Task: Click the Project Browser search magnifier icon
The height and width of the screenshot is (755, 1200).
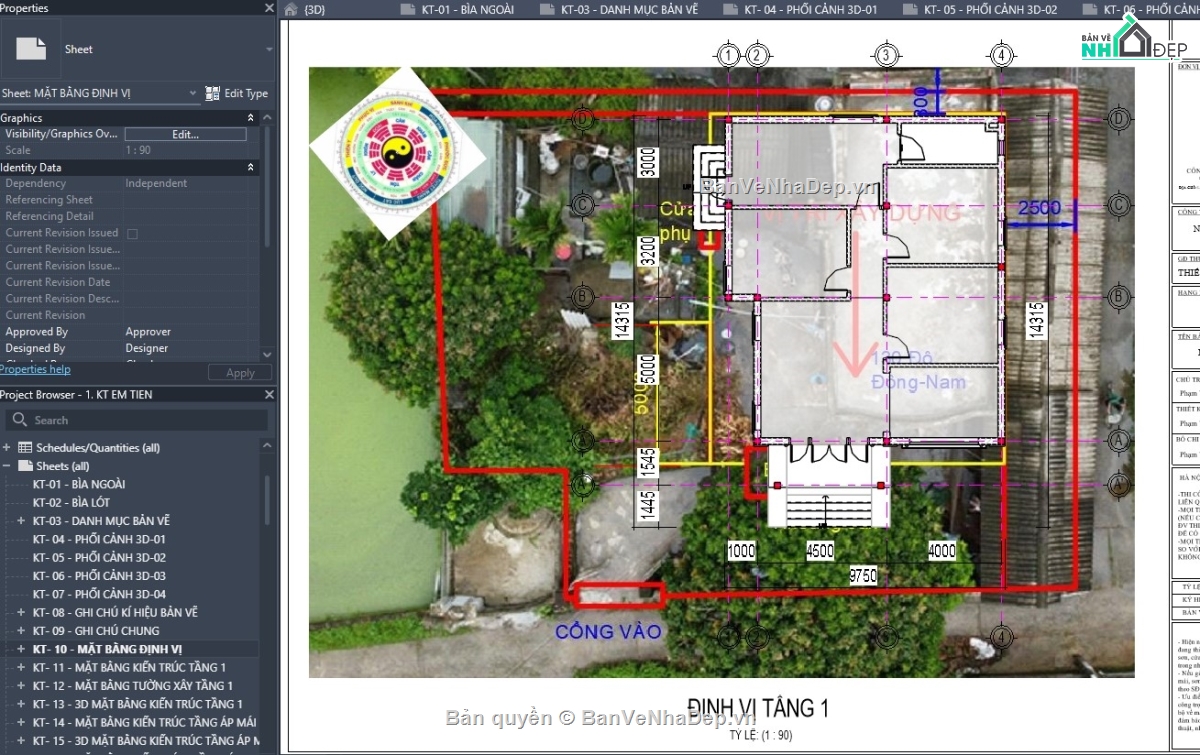Action: (19, 420)
